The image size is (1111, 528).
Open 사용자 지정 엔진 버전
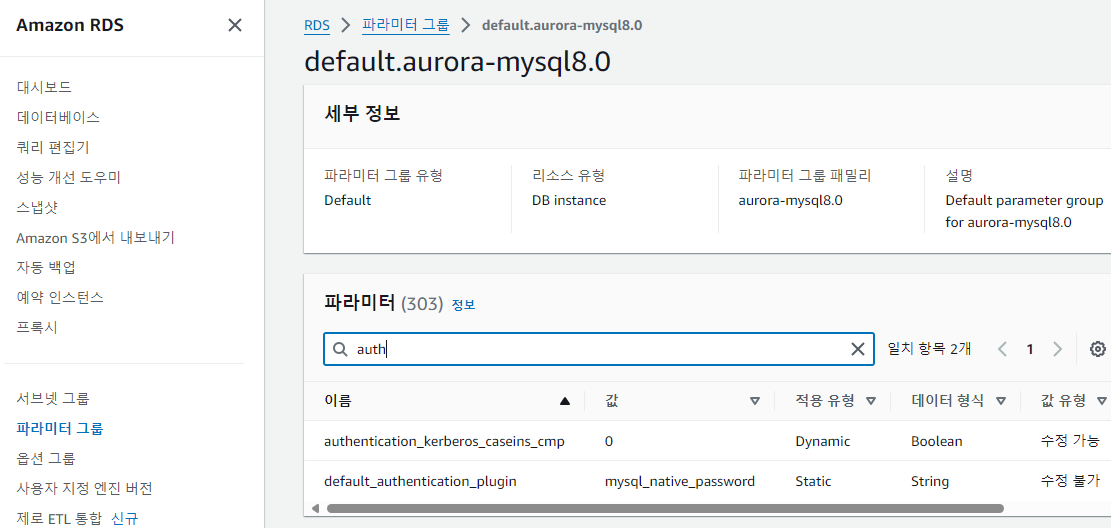click(84, 488)
